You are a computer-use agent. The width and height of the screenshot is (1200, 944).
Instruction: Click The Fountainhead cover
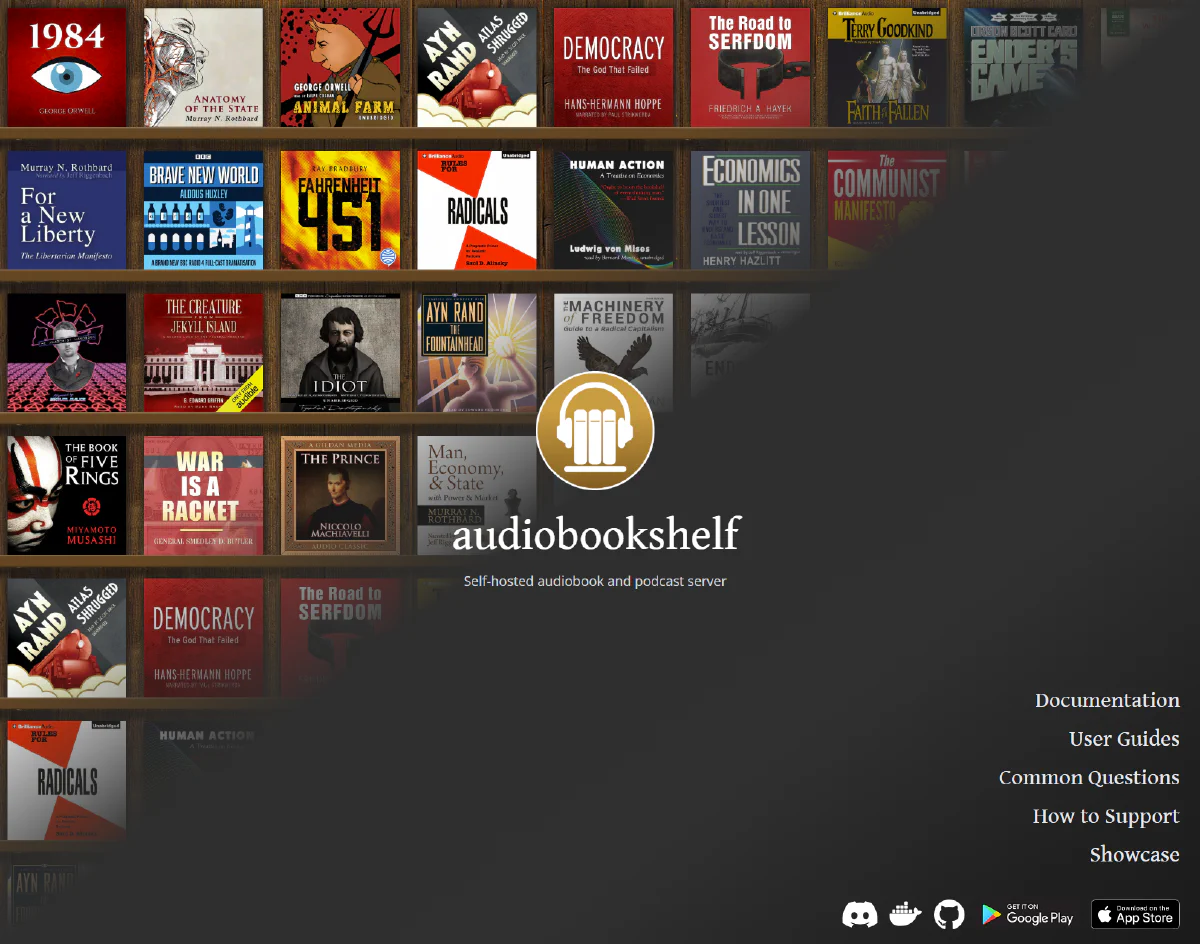tap(477, 352)
